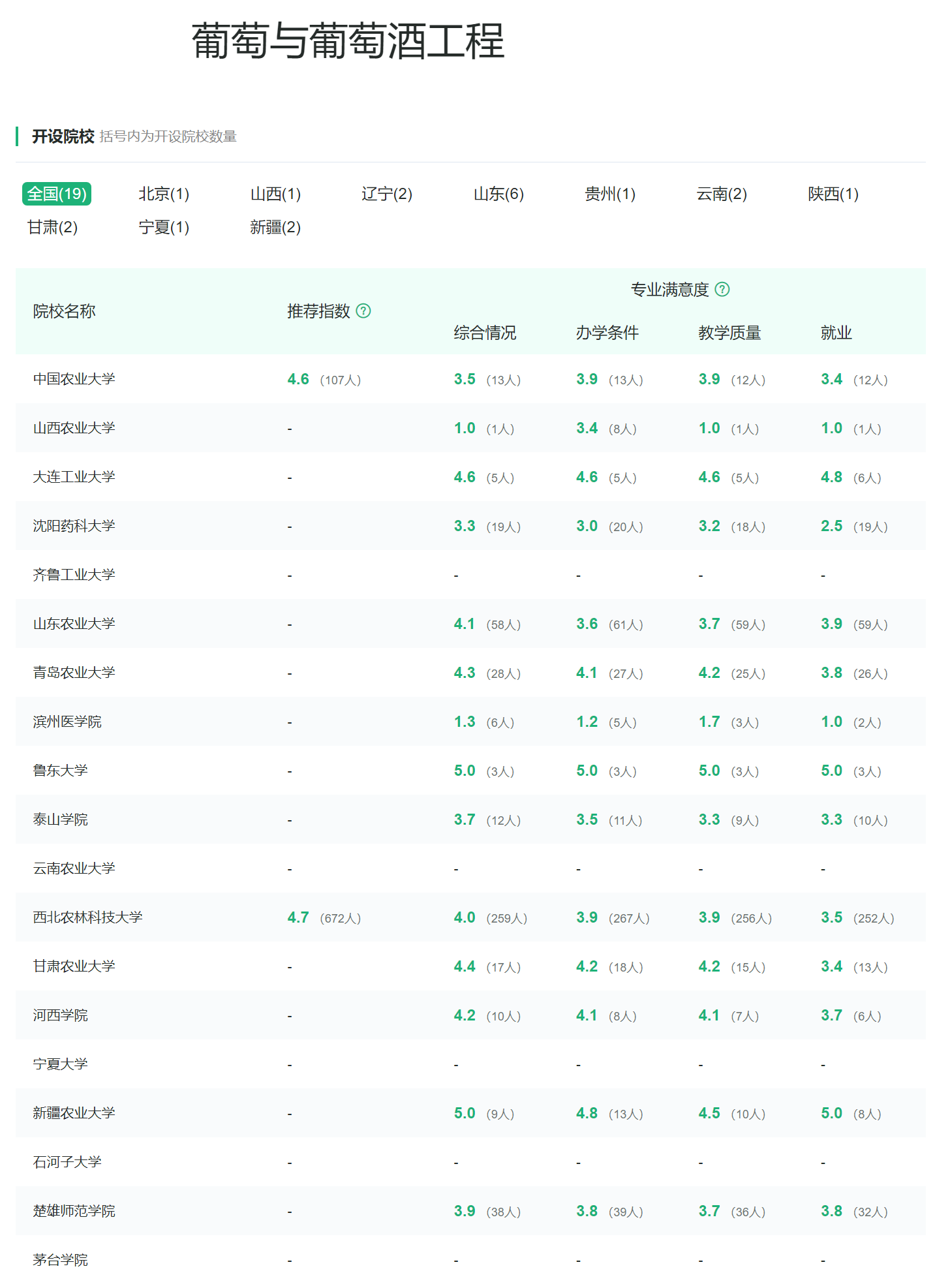Click the 葡萄与葡萄酒工程 page title
The height and width of the screenshot is (1288, 950).
348,41
